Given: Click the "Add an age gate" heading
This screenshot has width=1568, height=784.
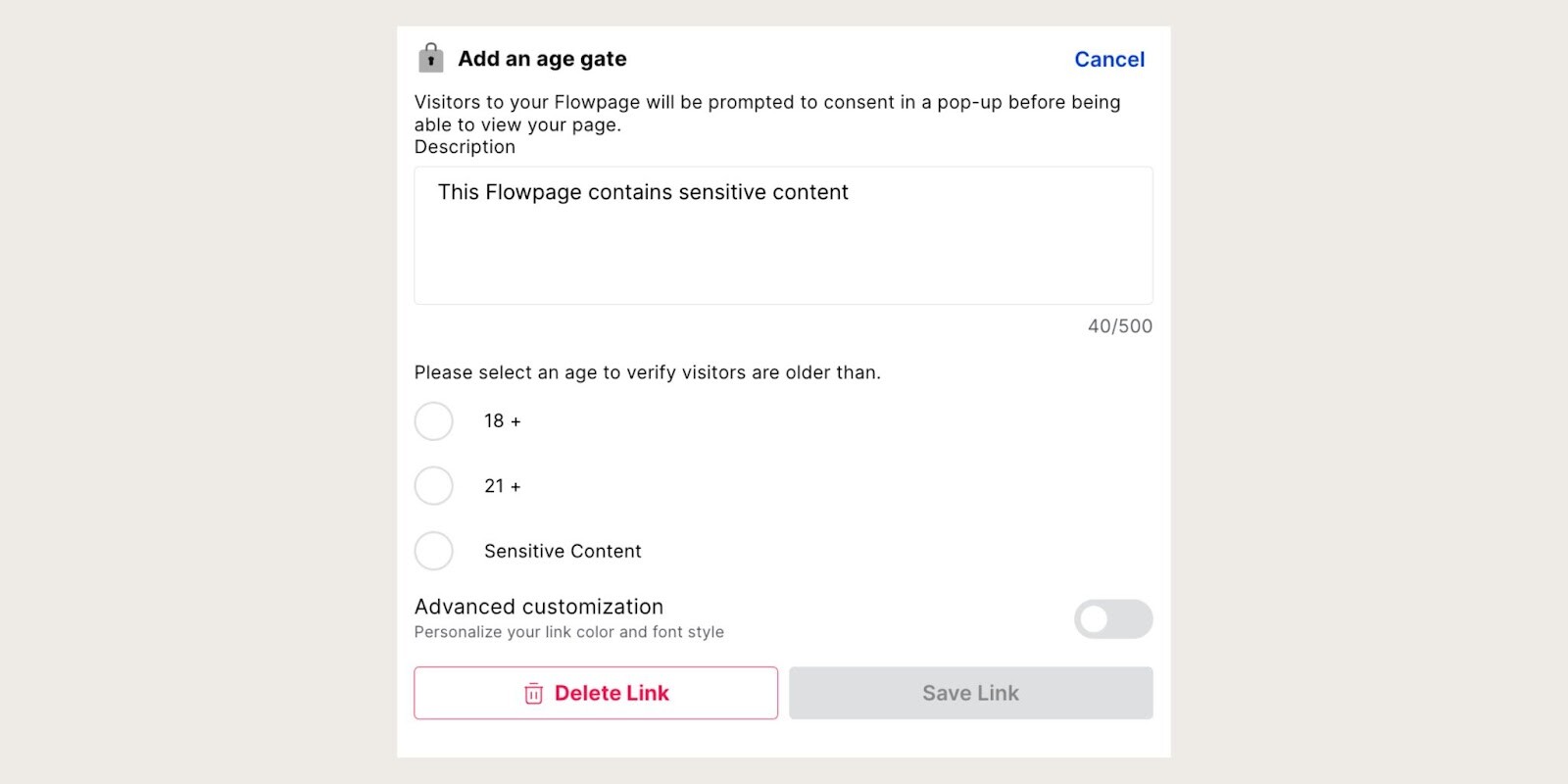Looking at the screenshot, I should (542, 59).
